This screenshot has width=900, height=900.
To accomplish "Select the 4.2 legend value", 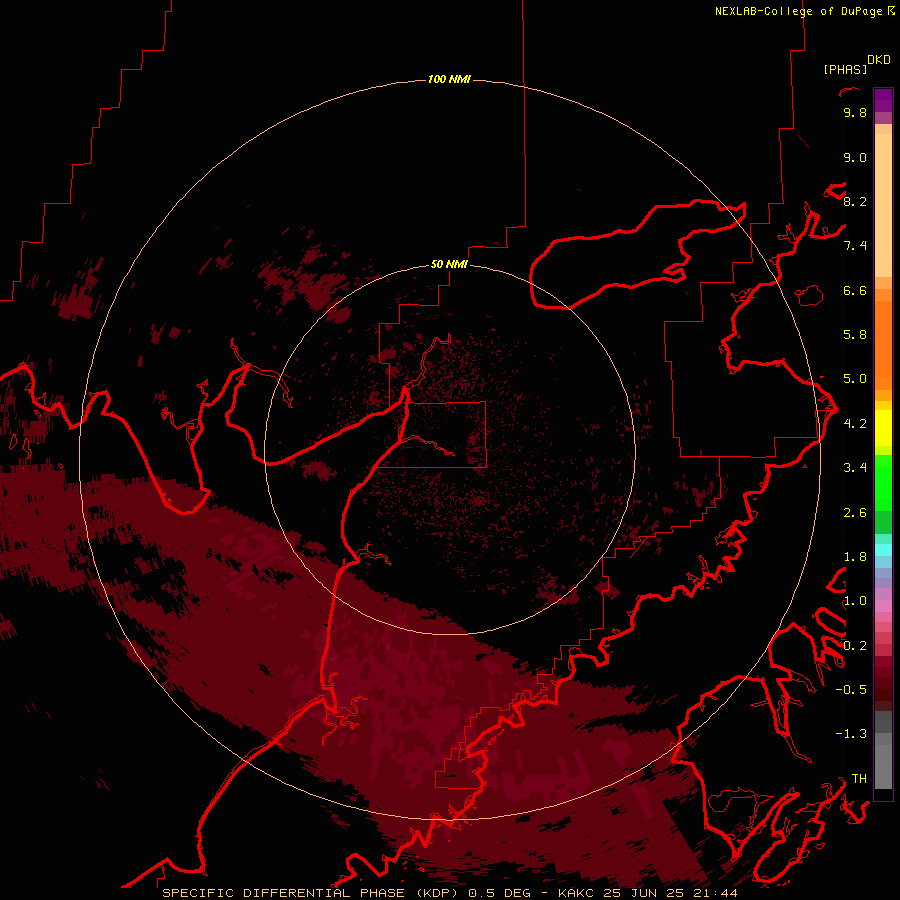I will [855, 424].
